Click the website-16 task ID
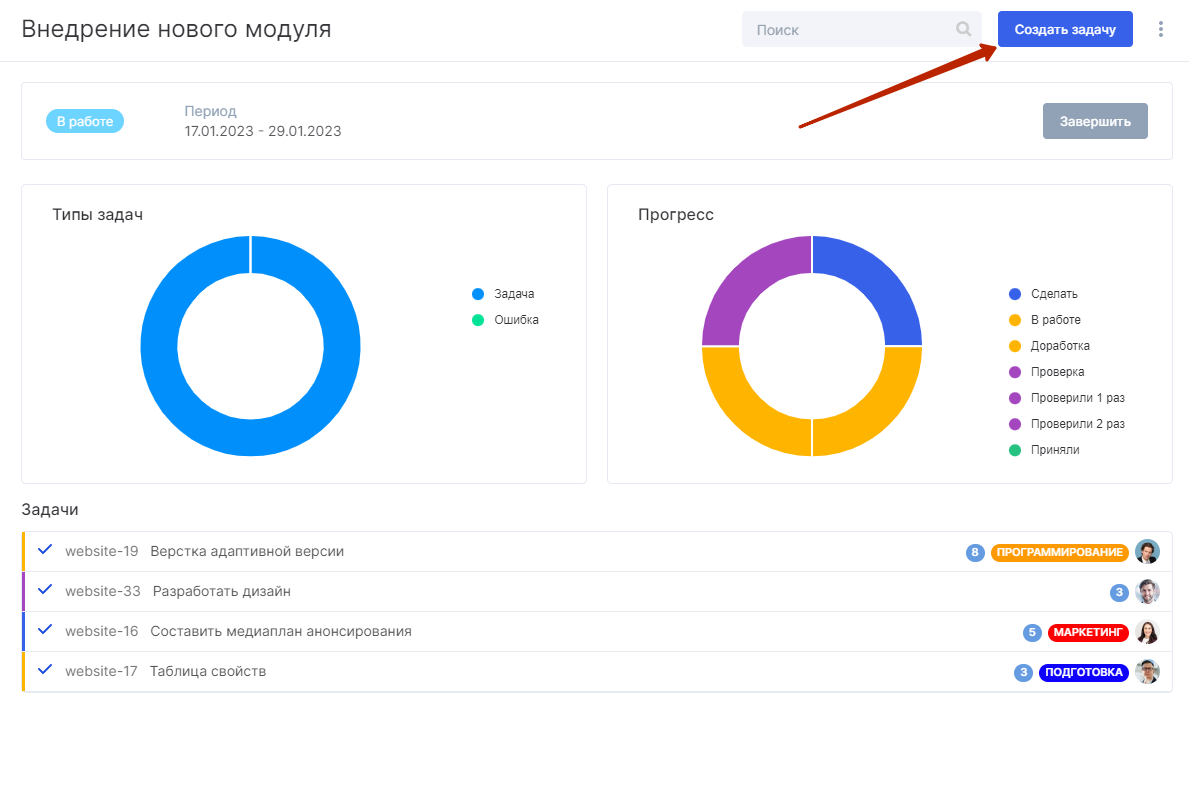The width and height of the screenshot is (1189, 798). pos(102,631)
